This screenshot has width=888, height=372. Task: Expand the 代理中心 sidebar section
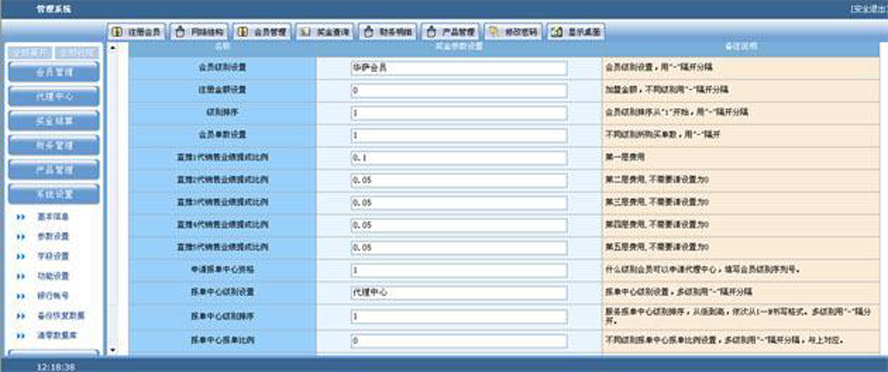pyautogui.click(x=54, y=96)
